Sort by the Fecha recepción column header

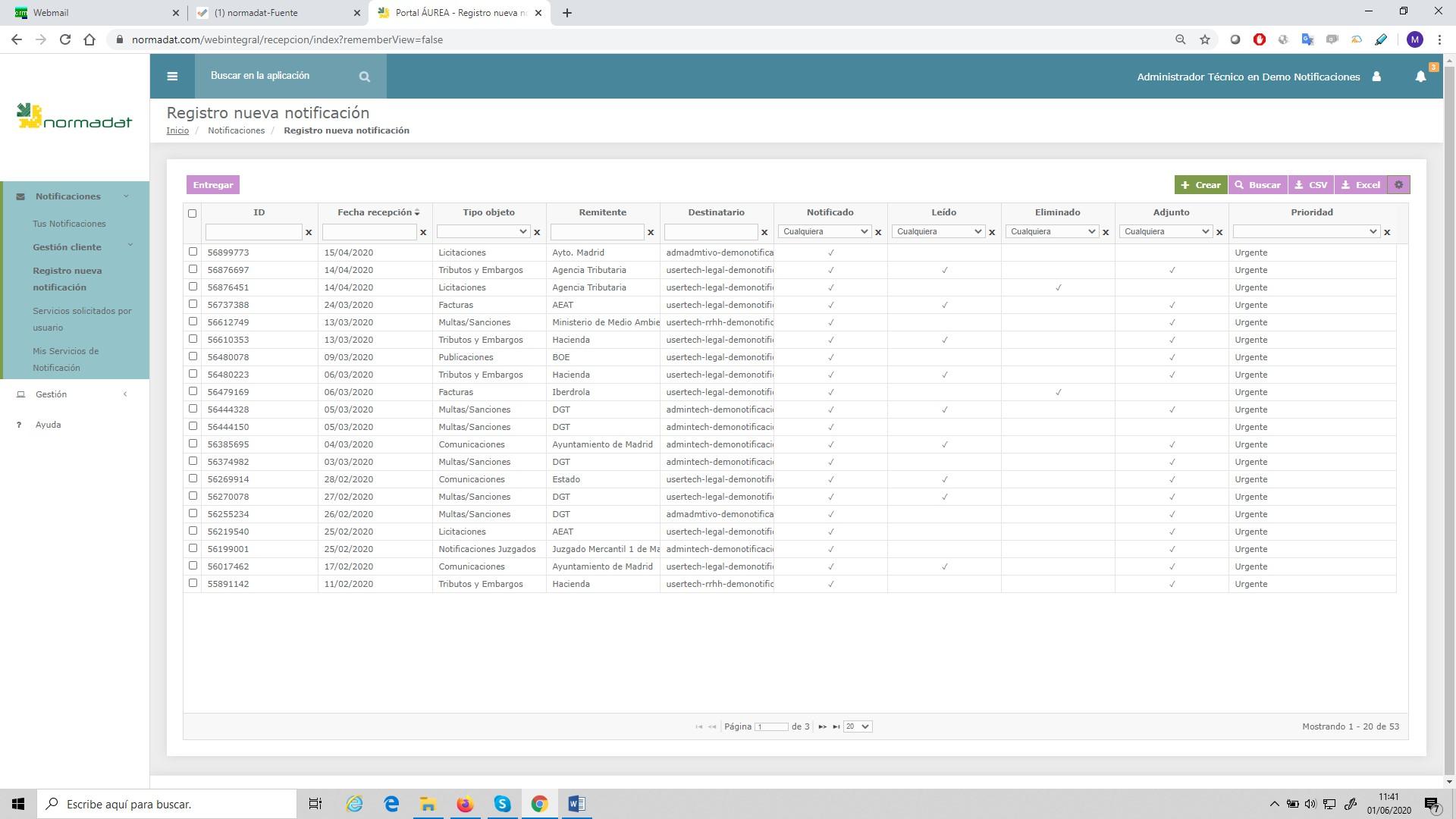[375, 212]
